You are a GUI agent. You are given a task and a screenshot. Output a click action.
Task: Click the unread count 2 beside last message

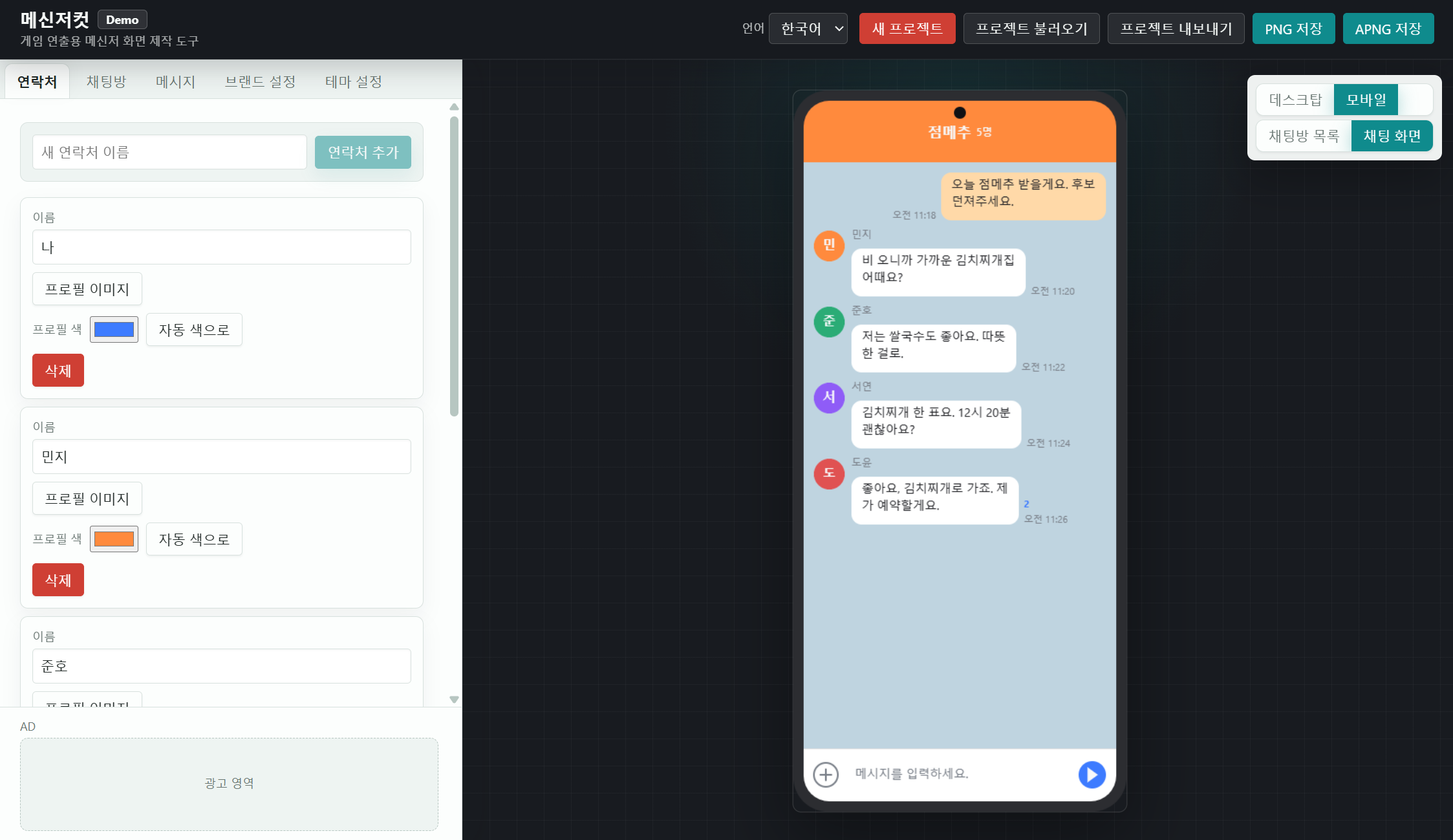coord(1026,504)
